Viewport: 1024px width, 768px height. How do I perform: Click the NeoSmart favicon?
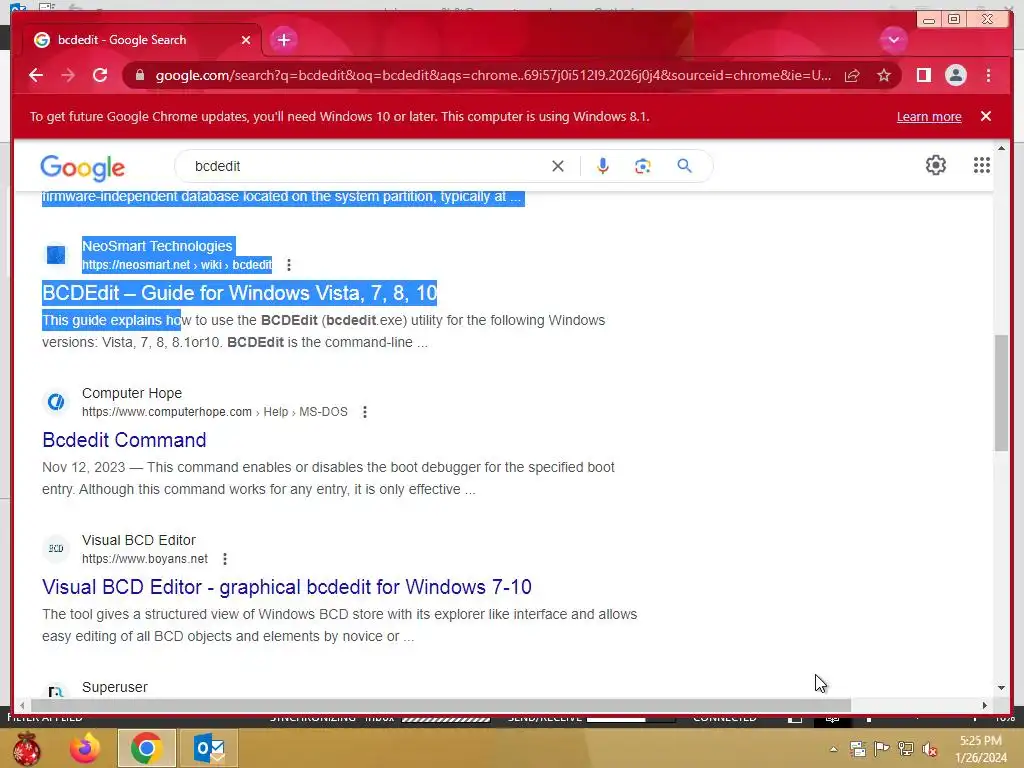tap(56, 255)
